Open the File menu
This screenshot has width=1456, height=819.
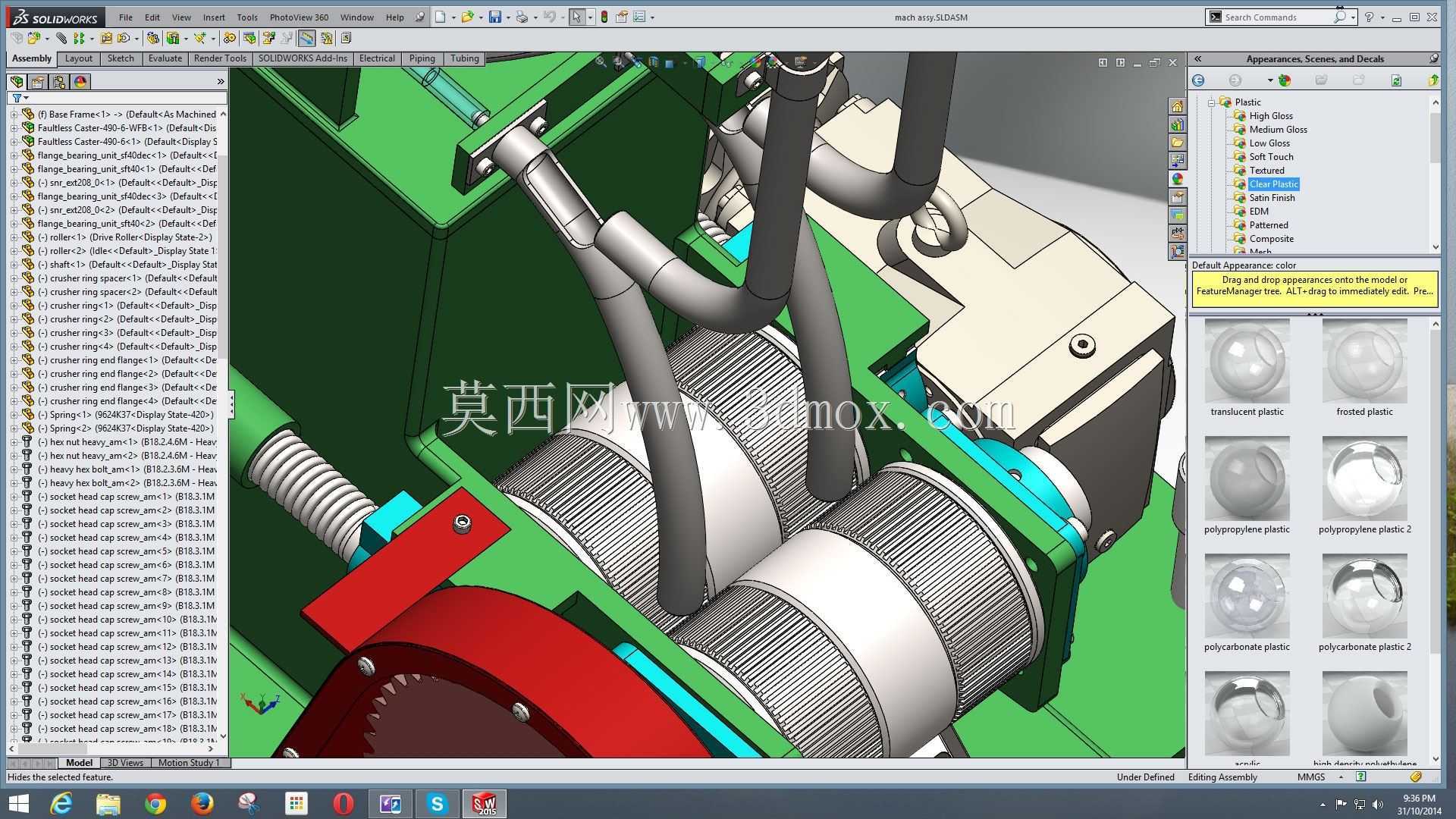(x=126, y=17)
